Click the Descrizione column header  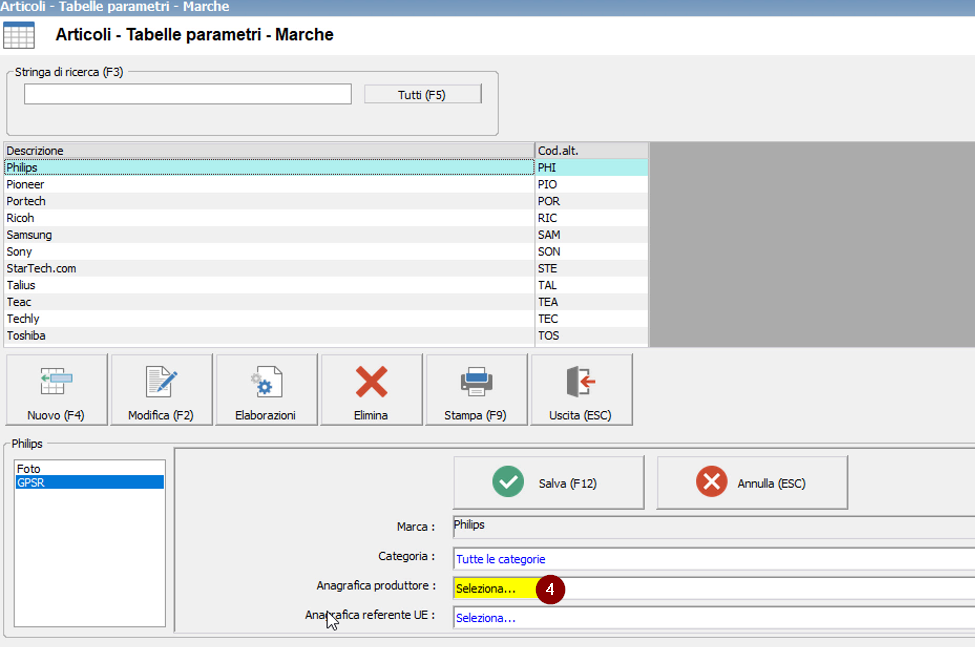[x=269, y=150]
